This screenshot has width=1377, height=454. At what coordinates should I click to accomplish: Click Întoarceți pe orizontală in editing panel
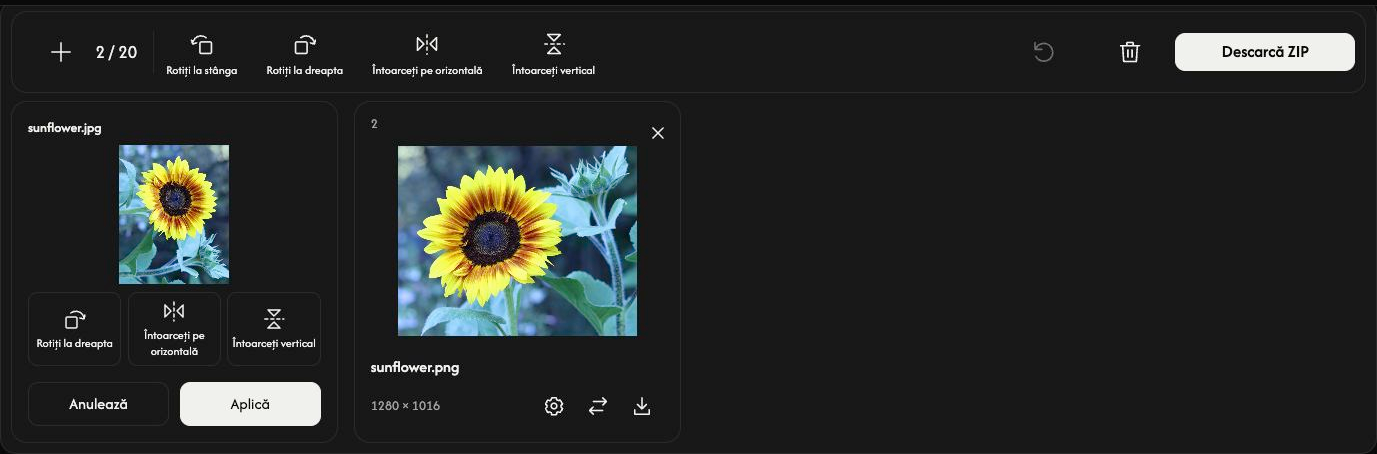coord(174,329)
